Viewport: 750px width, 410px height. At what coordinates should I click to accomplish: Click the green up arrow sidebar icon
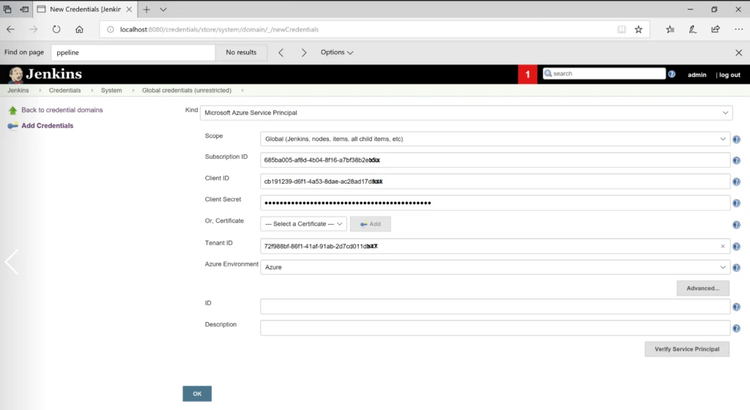13,111
